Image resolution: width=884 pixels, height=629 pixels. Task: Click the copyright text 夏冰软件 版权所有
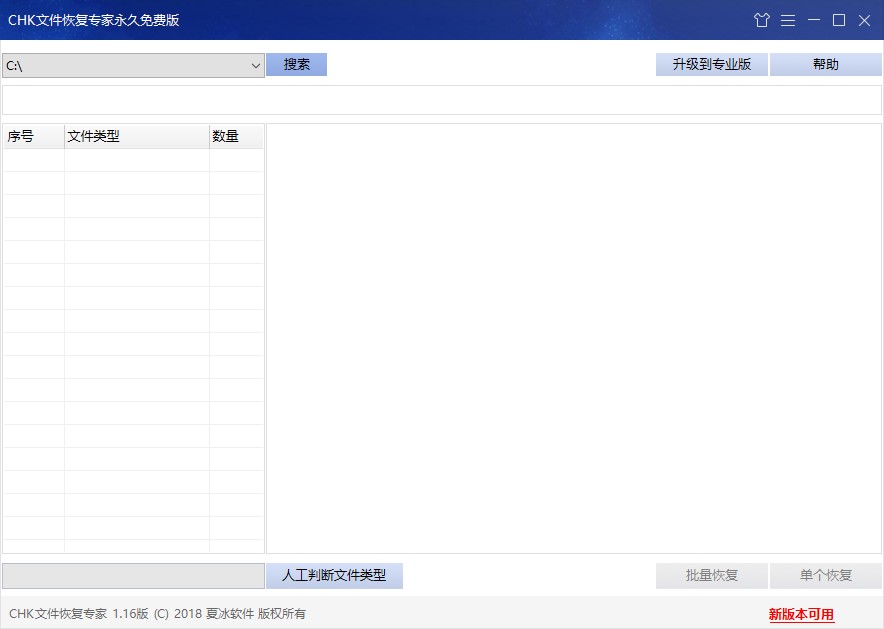pos(256,614)
